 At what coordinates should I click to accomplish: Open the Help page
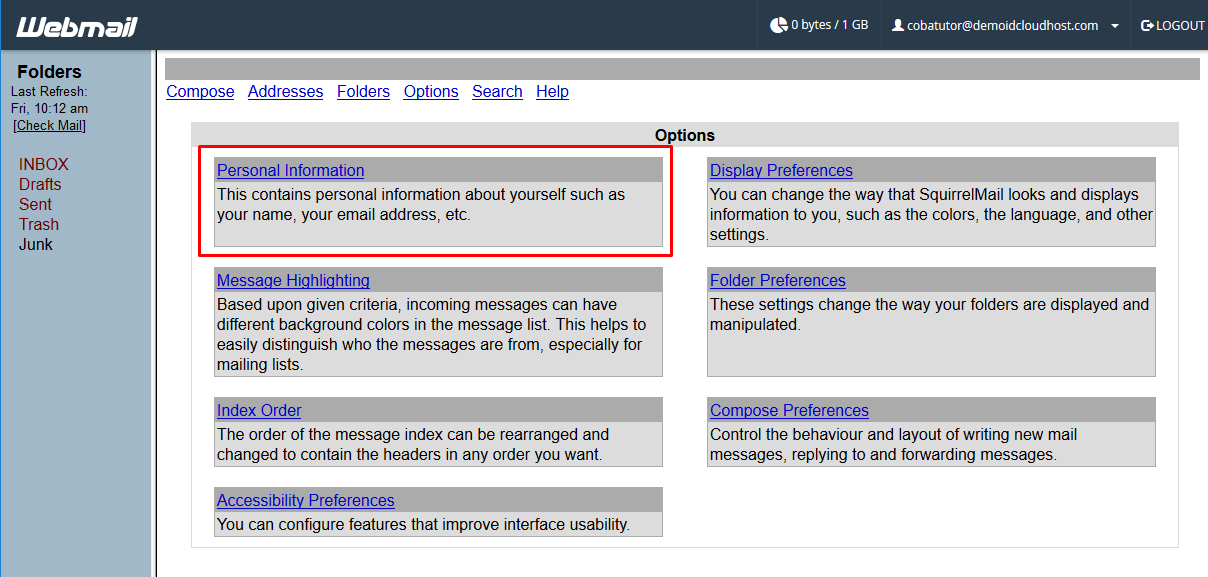click(552, 91)
